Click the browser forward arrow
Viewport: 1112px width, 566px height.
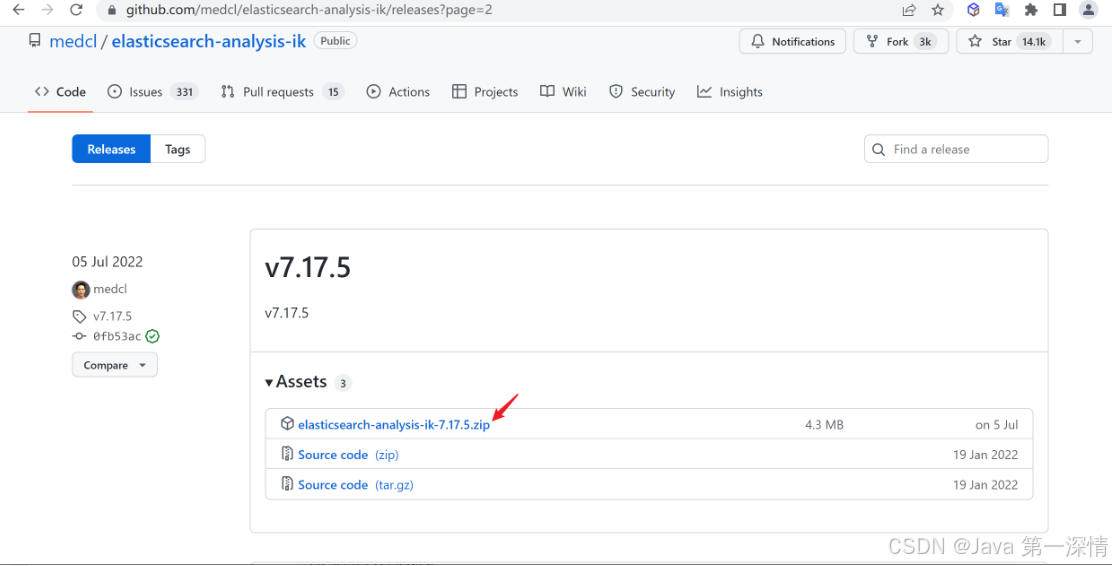pyautogui.click(x=47, y=10)
